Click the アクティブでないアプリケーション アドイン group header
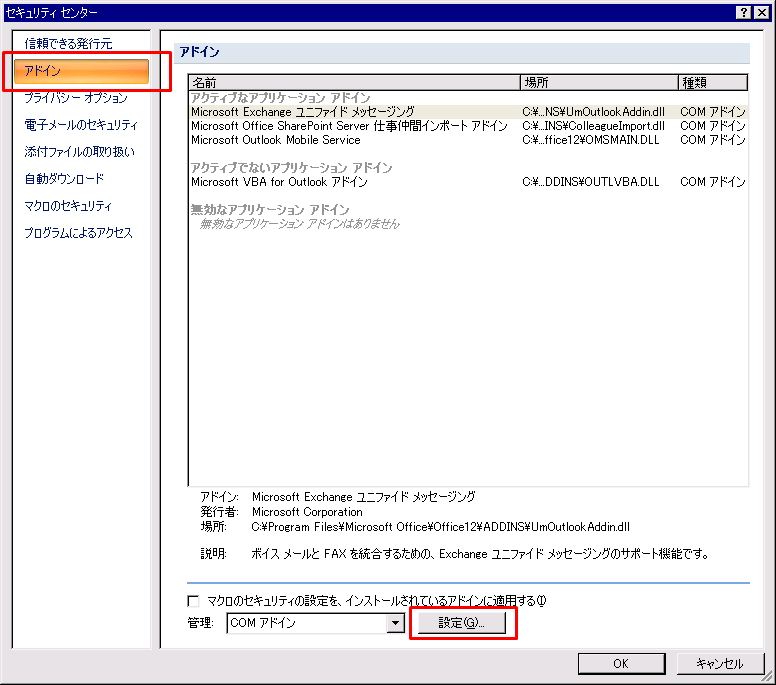The image size is (776, 685). coord(291,168)
